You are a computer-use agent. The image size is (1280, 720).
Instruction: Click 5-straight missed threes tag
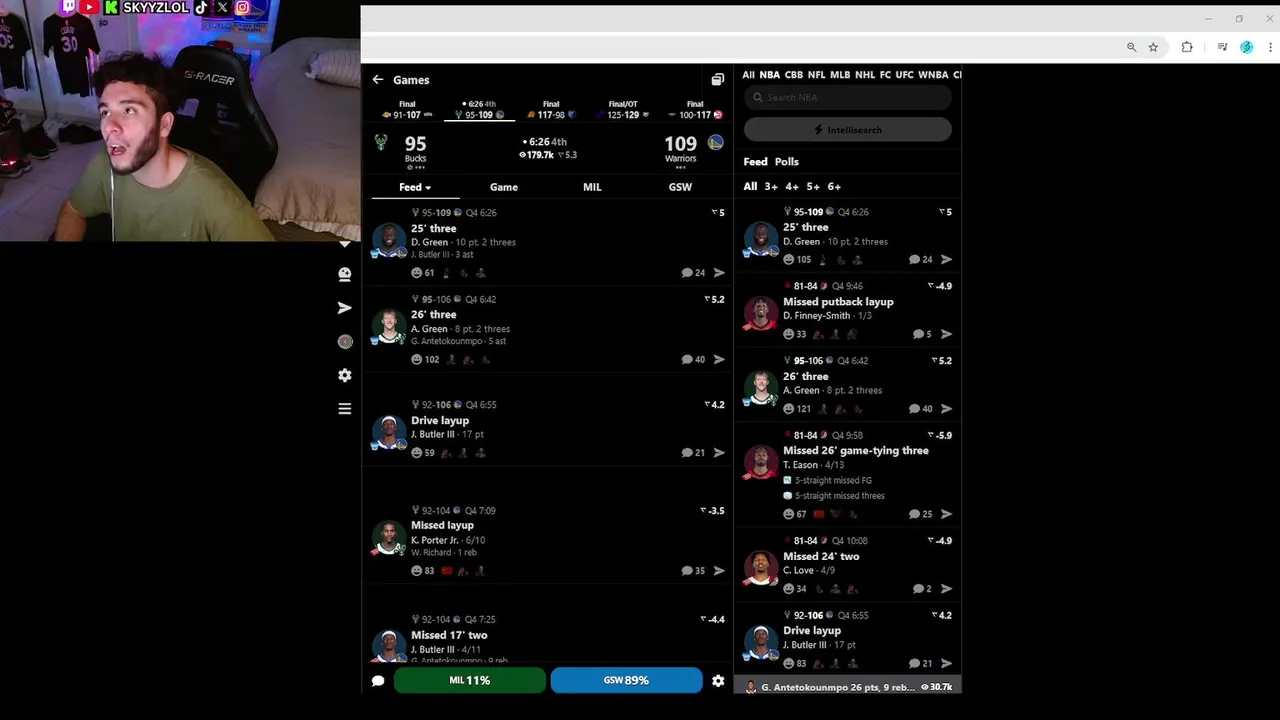834,496
